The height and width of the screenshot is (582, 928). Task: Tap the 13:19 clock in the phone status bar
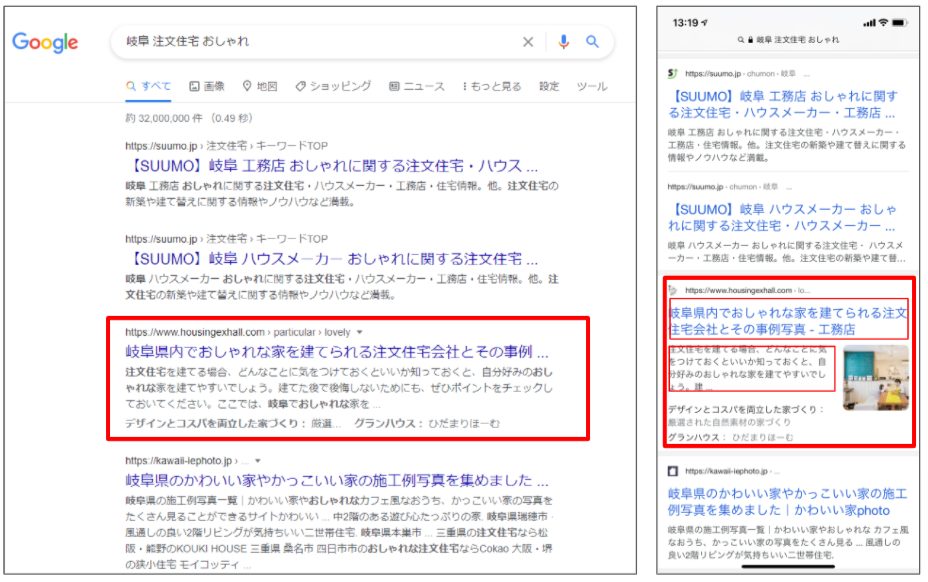coord(685,22)
